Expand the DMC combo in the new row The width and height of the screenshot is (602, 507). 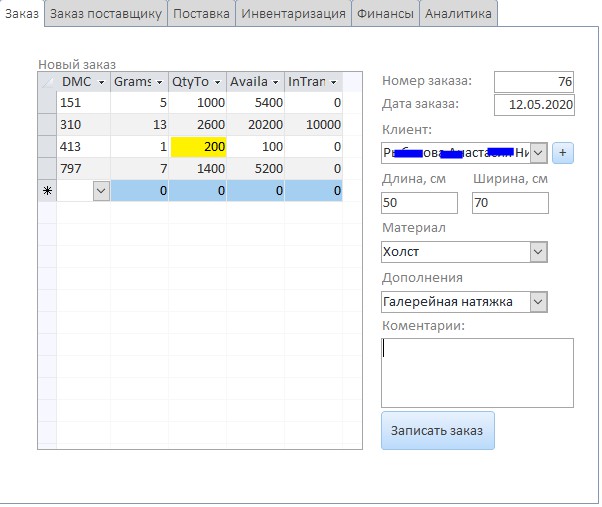[x=101, y=191]
